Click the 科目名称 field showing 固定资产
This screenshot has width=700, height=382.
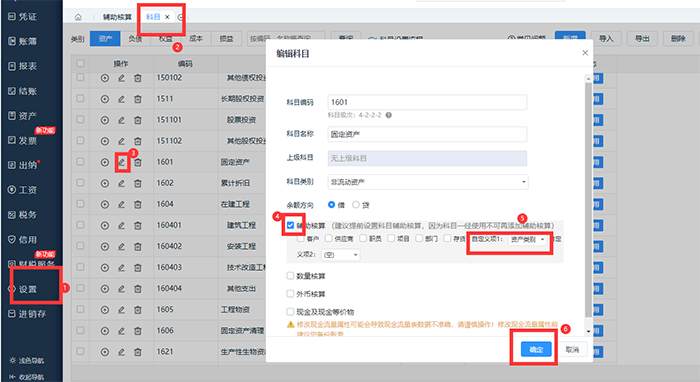(427, 134)
